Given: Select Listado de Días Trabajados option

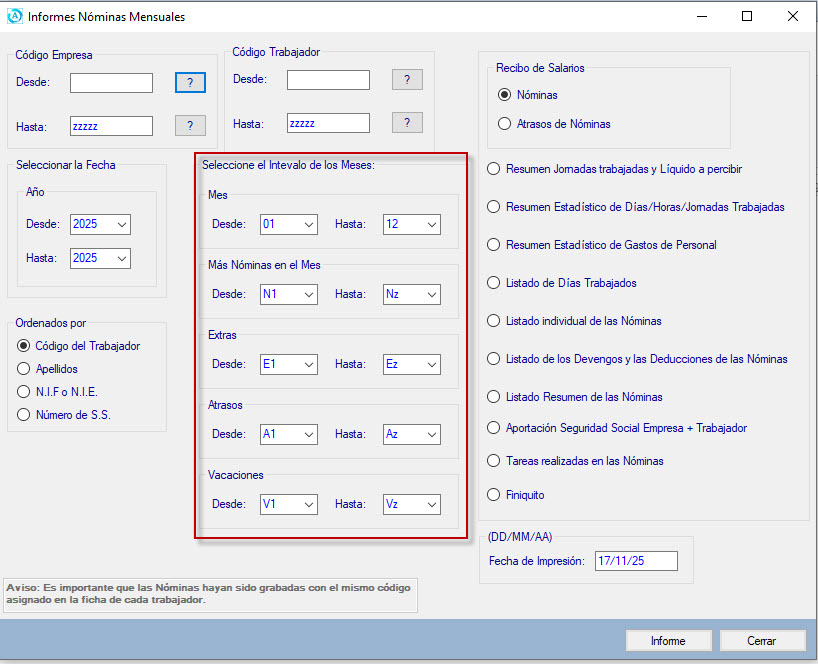Looking at the screenshot, I should pos(493,283).
